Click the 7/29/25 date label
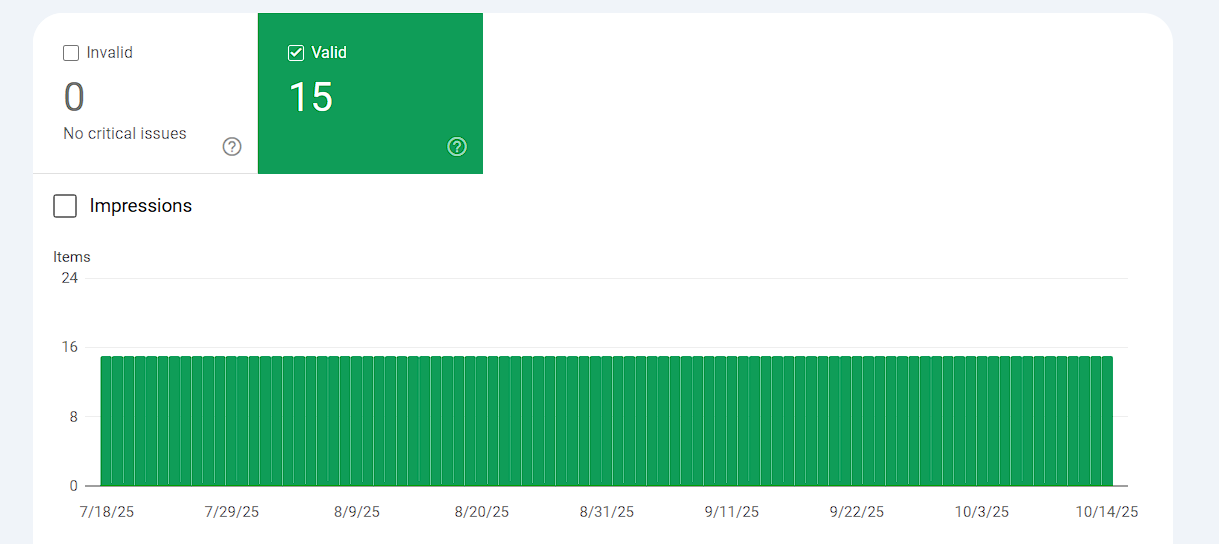The width and height of the screenshot is (1219, 544). (232, 512)
